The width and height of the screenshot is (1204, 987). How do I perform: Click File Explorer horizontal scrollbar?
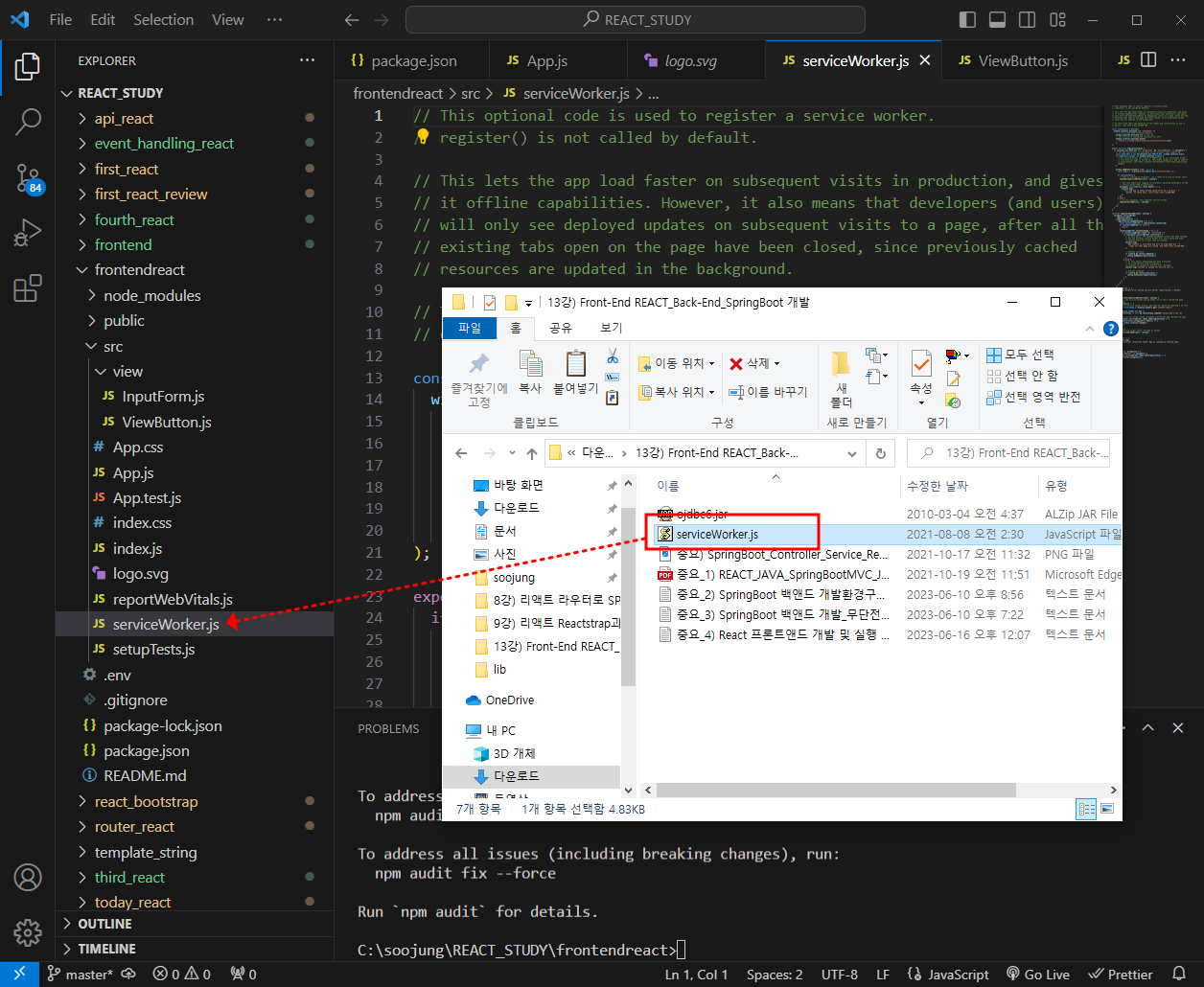[x=835, y=791]
